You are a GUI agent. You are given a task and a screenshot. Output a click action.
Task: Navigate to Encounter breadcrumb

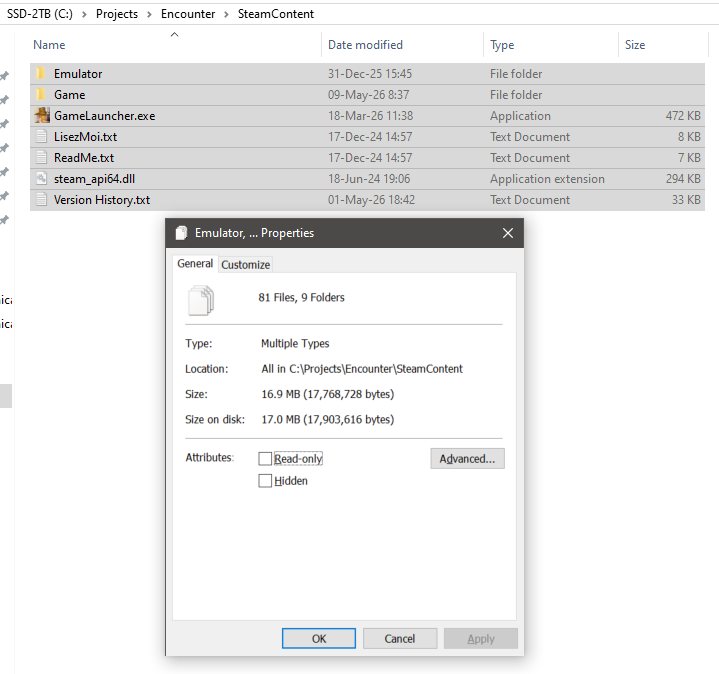pyautogui.click(x=188, y=14)
